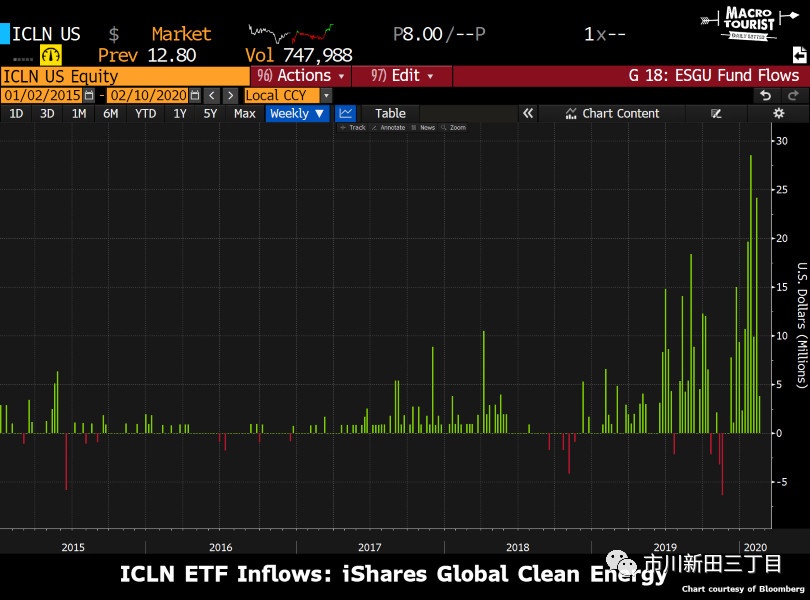Open chart settings gear icon
The height and width of the screenshot is (600, 810).
pos(778,113)
